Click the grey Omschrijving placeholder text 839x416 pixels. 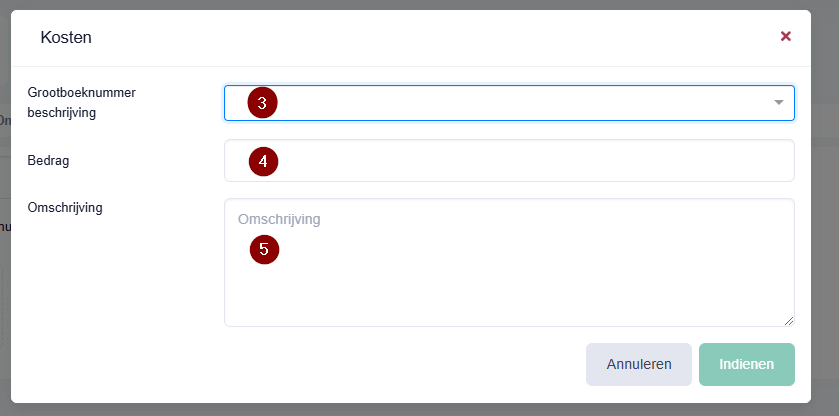(x=279, y=220)
